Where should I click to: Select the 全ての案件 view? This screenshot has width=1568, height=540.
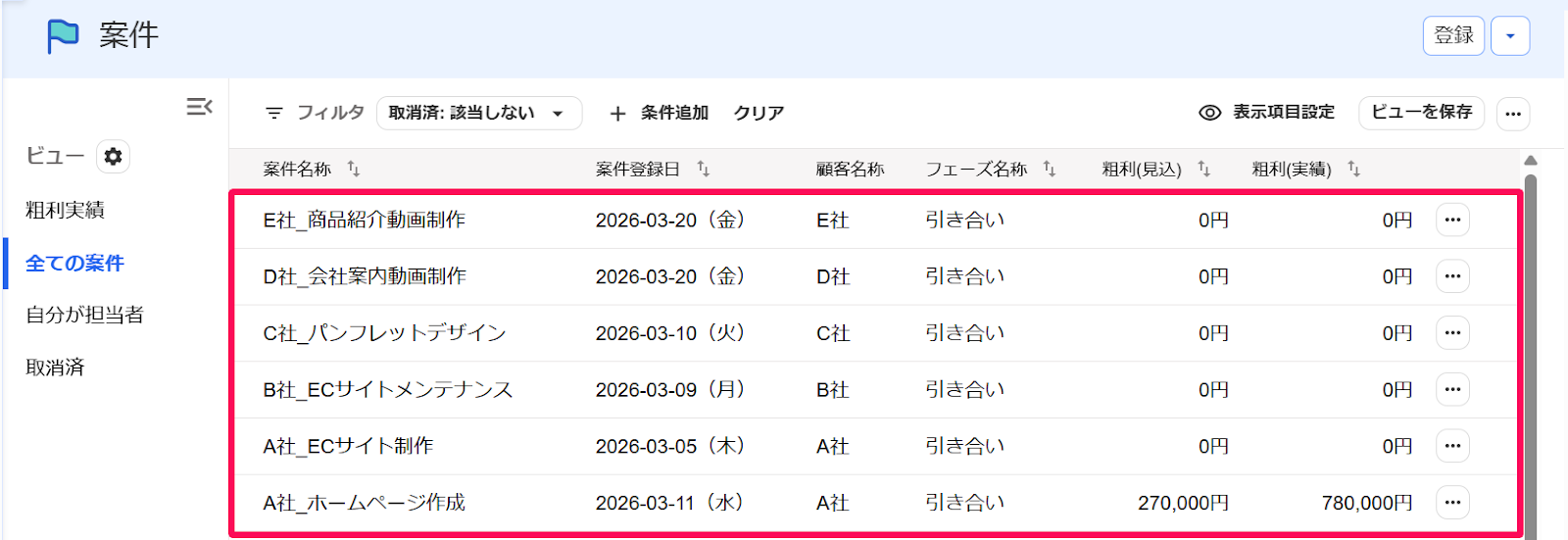tap(74, 263)
